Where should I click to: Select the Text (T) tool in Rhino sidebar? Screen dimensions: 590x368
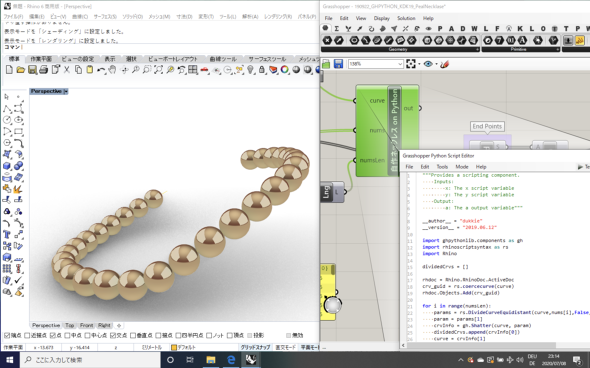tap(7, 234)
